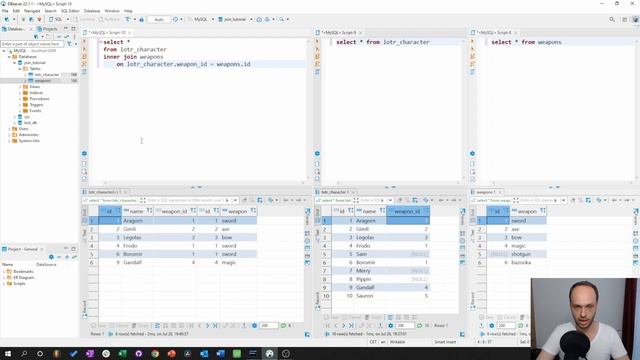The width and height of the screenshot is (640, 360).
Task: Open the MySQL active connection selector
Action: coord(200,19)
